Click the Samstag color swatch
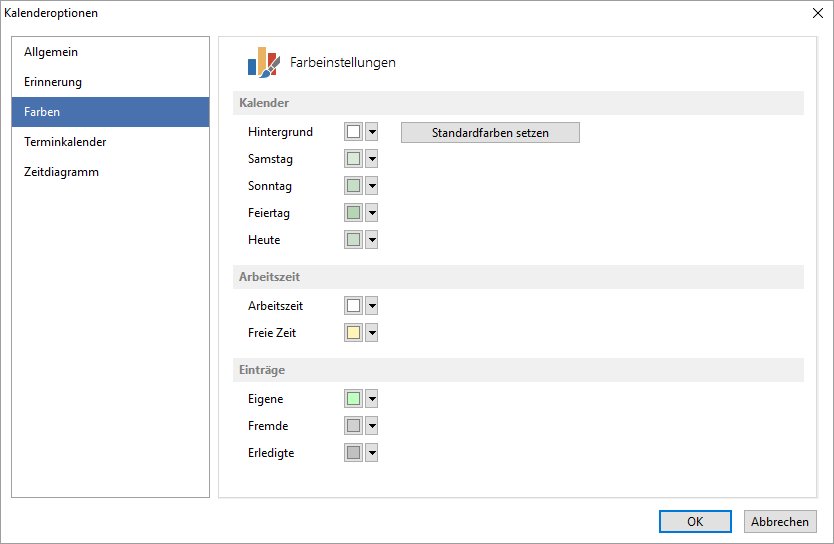Screen dimensions: 834x544 (353, 158)
